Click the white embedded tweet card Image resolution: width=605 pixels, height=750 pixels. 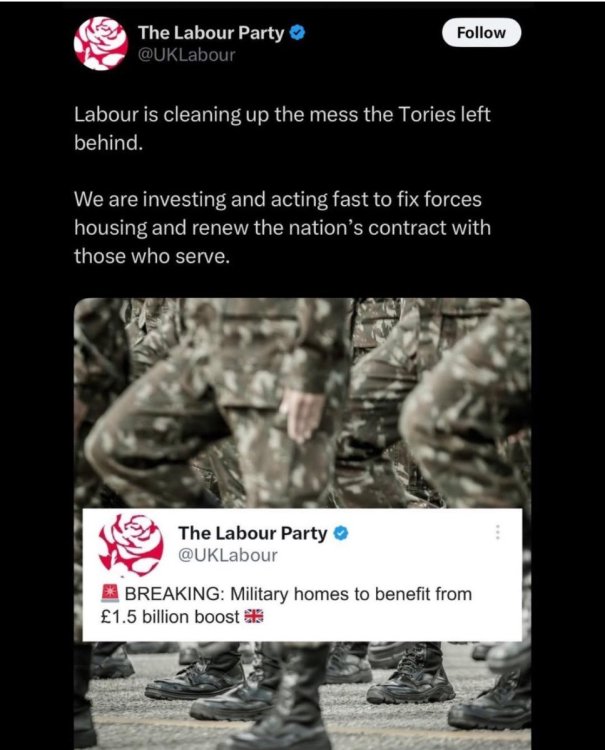(x=302, y=575)
